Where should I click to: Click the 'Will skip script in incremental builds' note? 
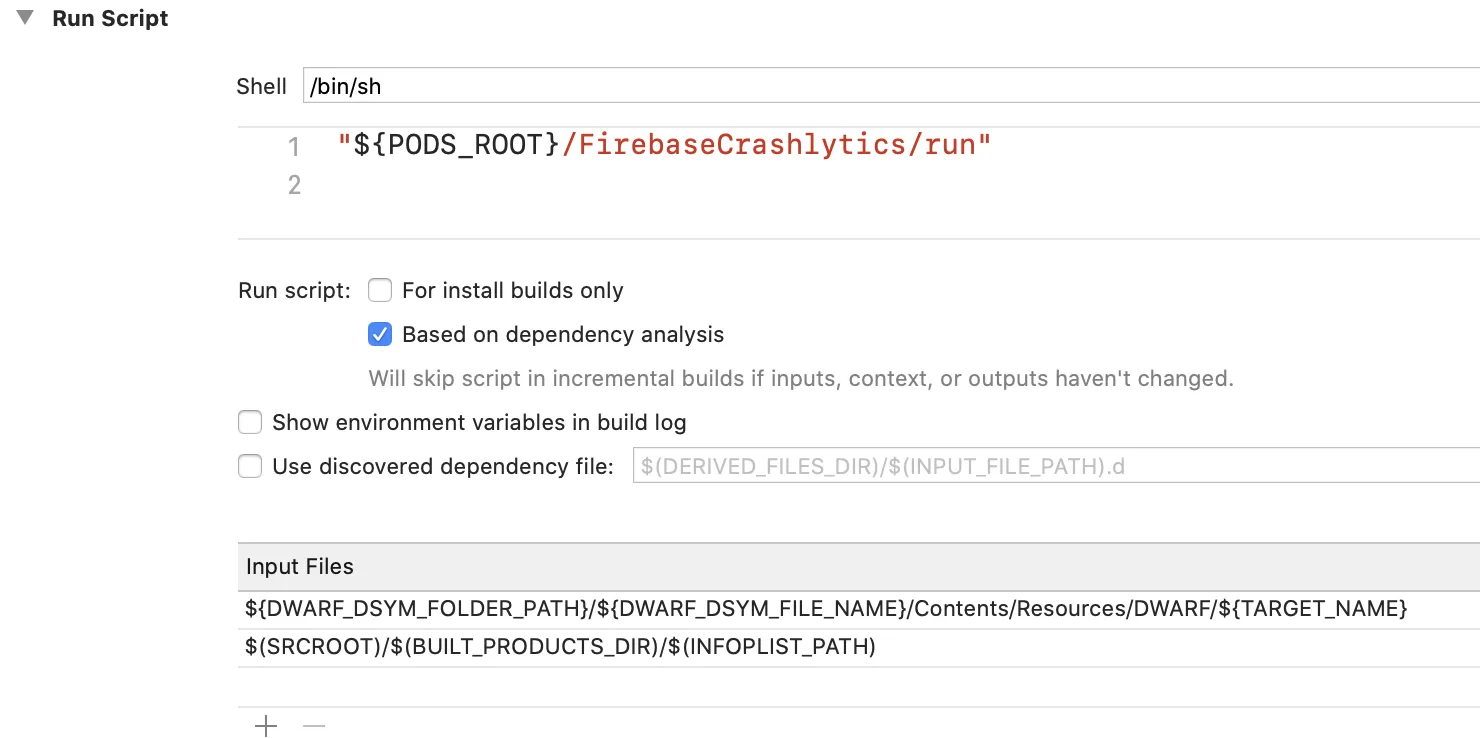[801, 379]
